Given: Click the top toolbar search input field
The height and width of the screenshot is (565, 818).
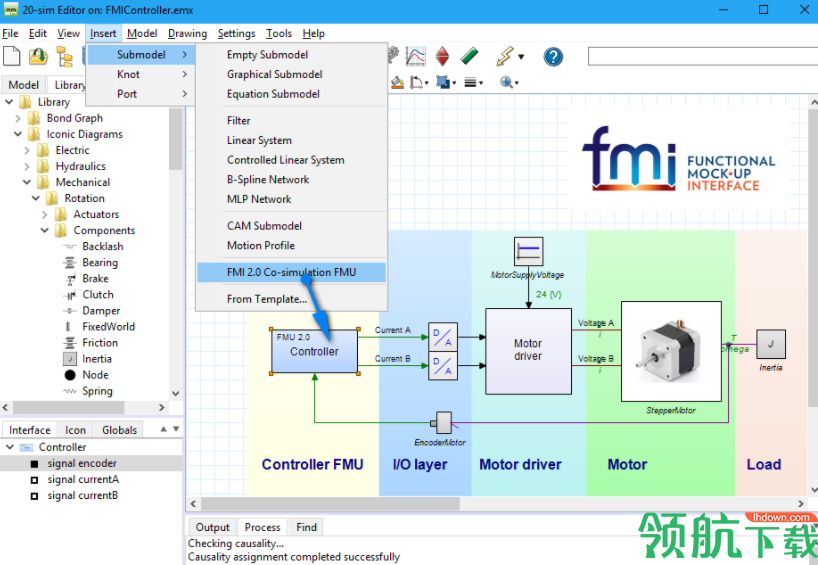Looking at the screenshot, I should click(x=703, y=56).
